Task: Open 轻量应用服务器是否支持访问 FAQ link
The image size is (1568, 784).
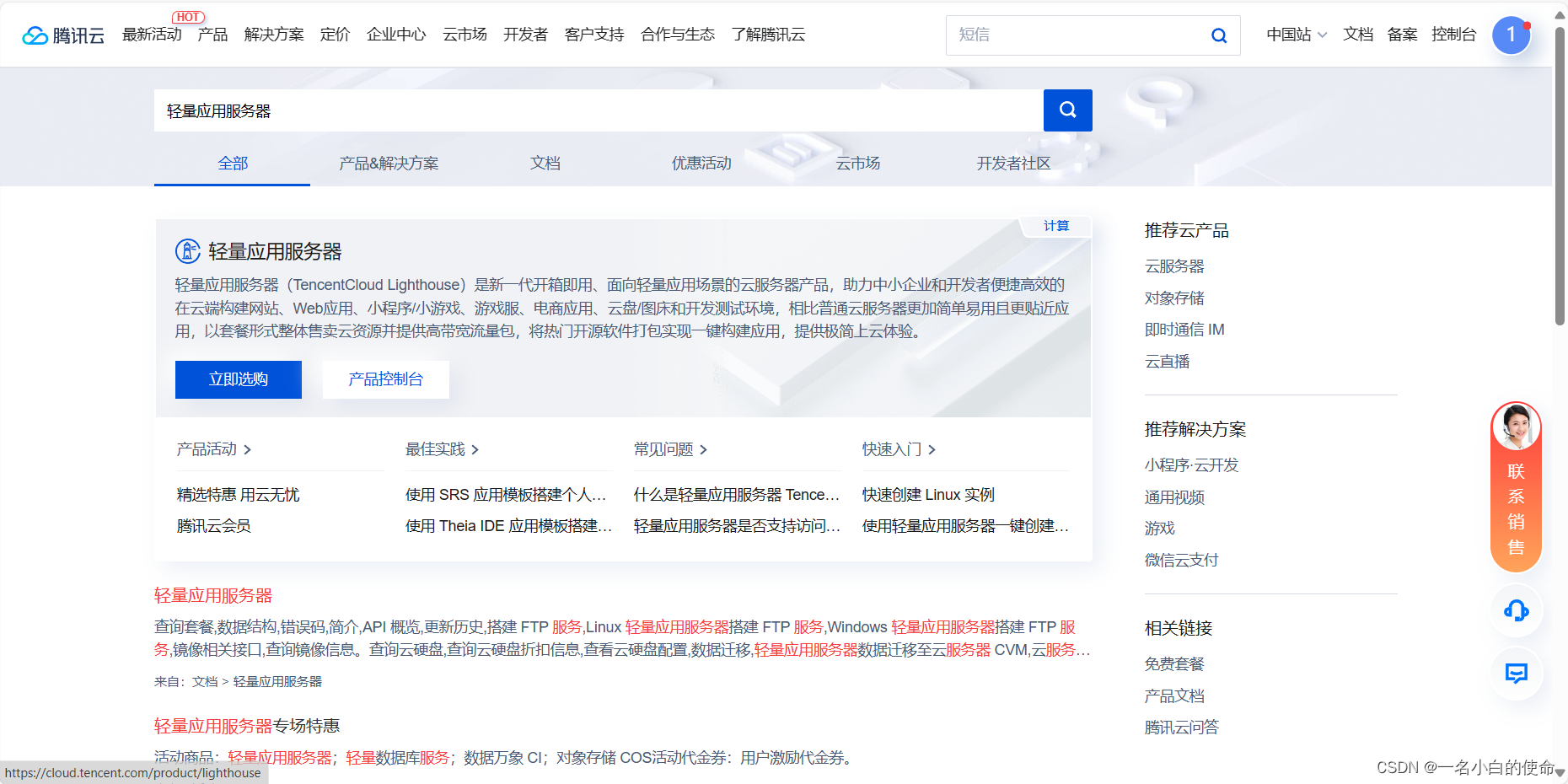Action: (737, 526)
